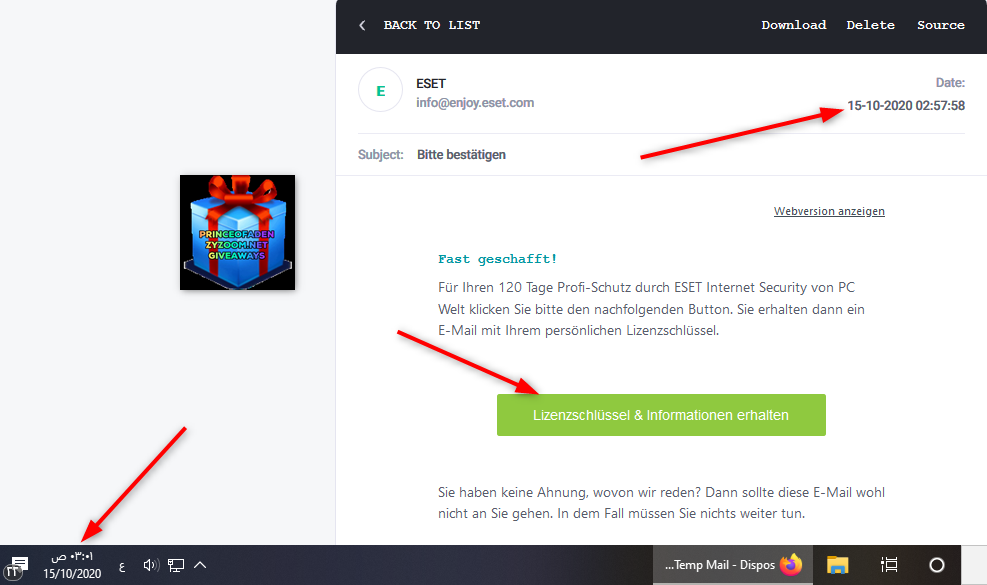Image resolution: width=987 pixels, height=585 pixels.
Task: Click the Cortana circle icon
Action: 937,565
